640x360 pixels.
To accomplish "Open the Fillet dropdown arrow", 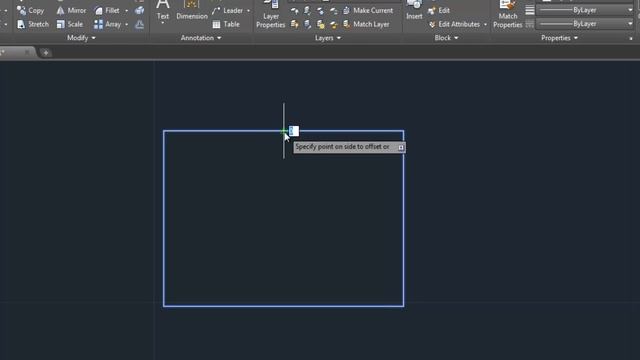I will (127, 11).
